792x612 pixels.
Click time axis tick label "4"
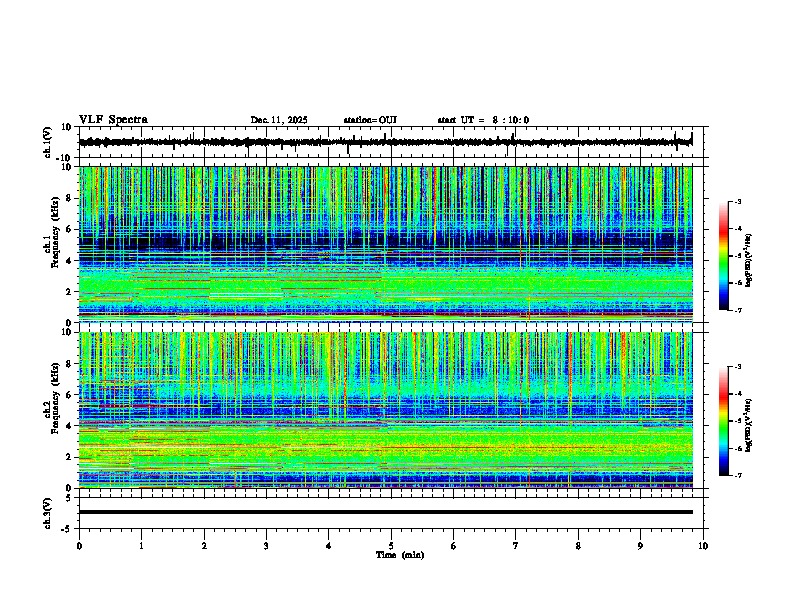tap(329, 546)
